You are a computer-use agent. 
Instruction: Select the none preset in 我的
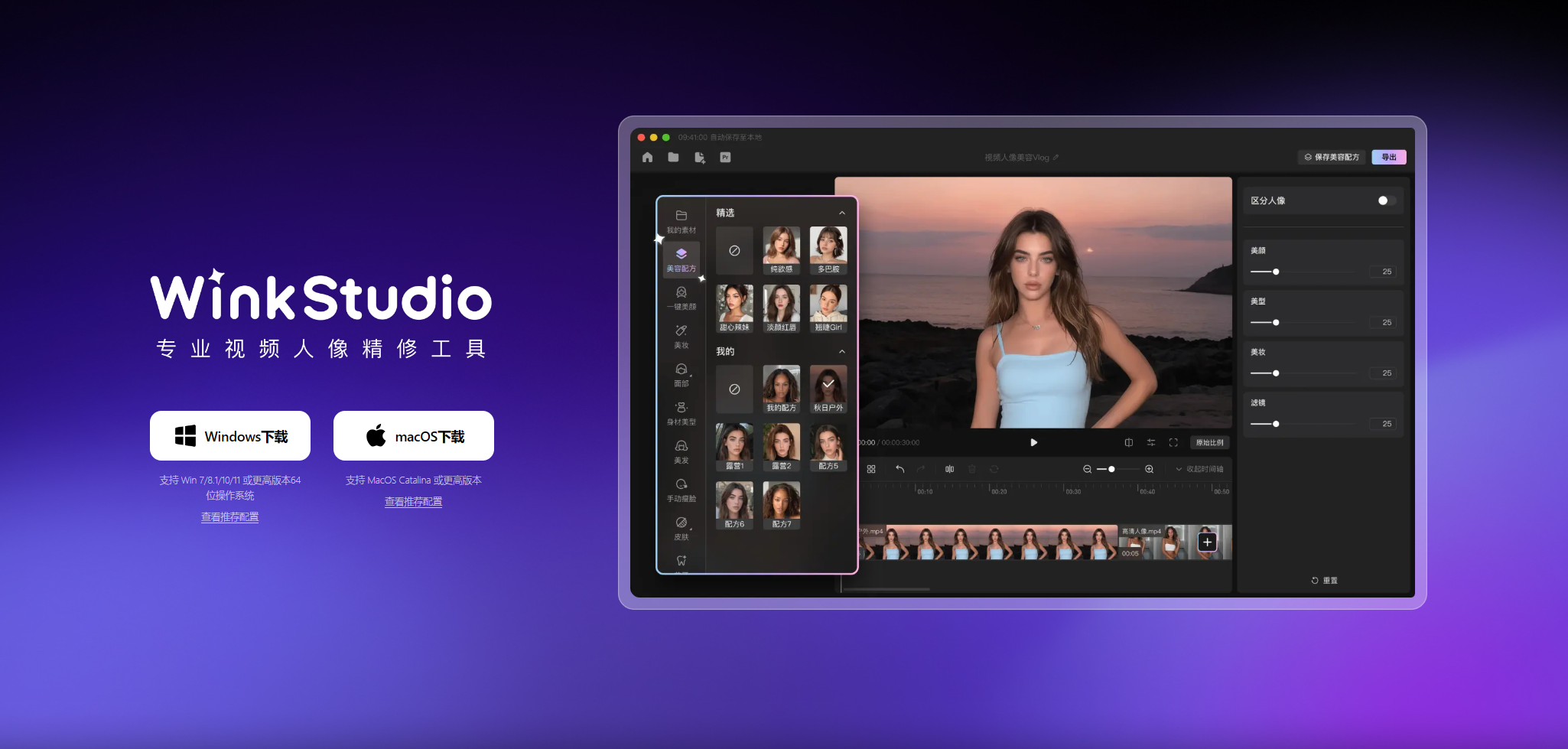click(734, 389)
